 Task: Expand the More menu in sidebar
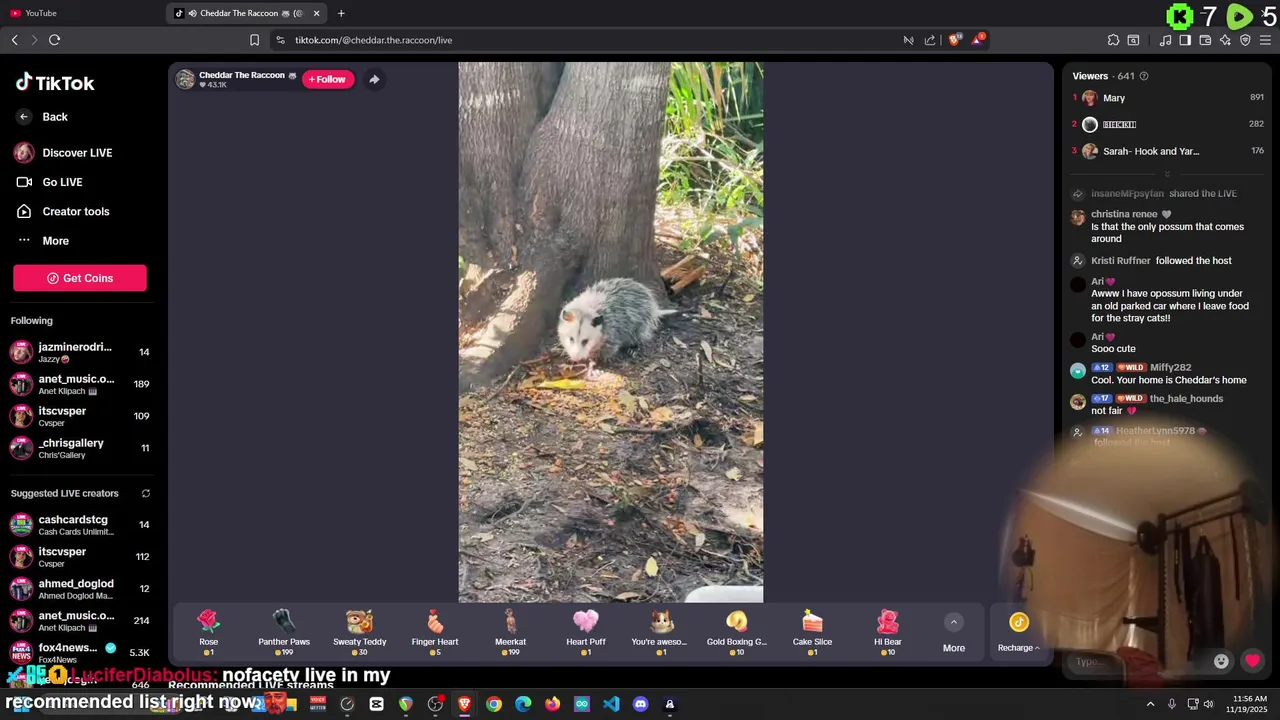click(x=43, y=241)
